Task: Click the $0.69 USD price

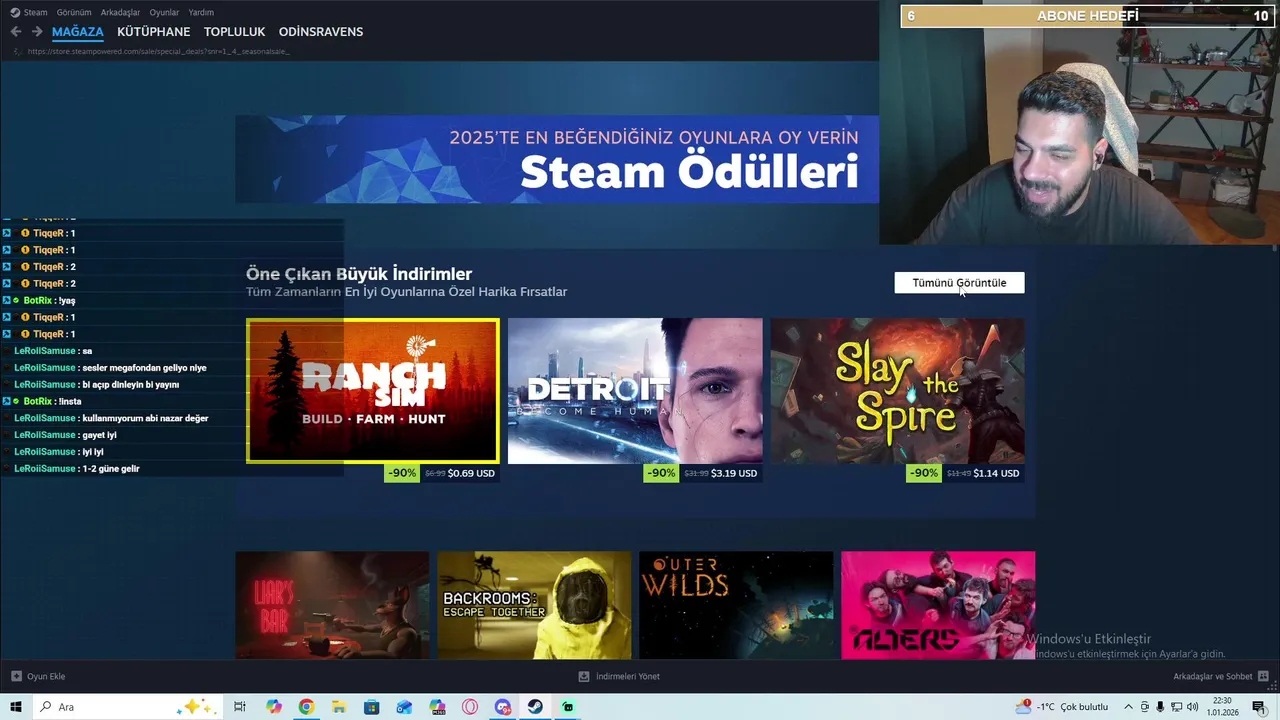Action: 471,473
